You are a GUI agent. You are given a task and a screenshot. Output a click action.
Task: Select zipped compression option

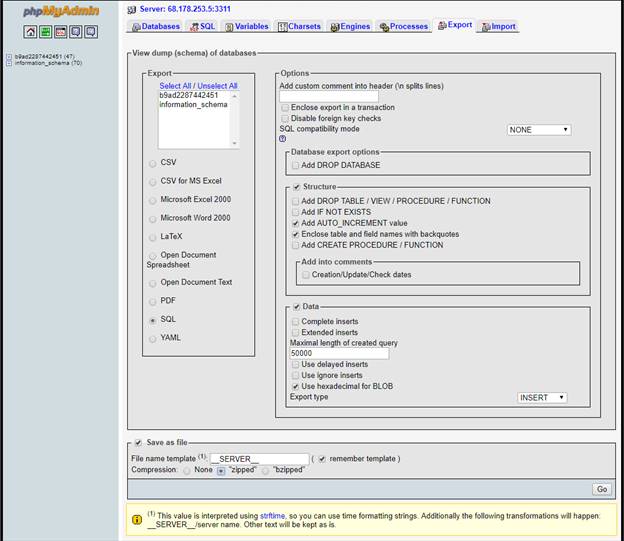(x=221, y=471)
